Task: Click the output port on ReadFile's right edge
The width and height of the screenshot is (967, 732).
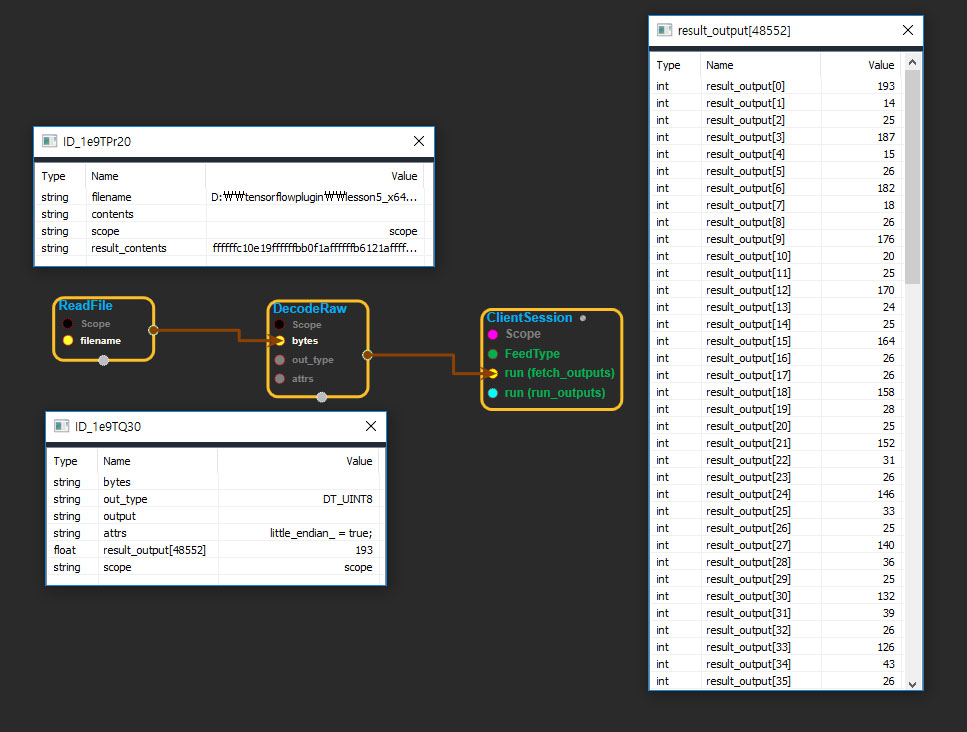Action: tap(152, 329)
